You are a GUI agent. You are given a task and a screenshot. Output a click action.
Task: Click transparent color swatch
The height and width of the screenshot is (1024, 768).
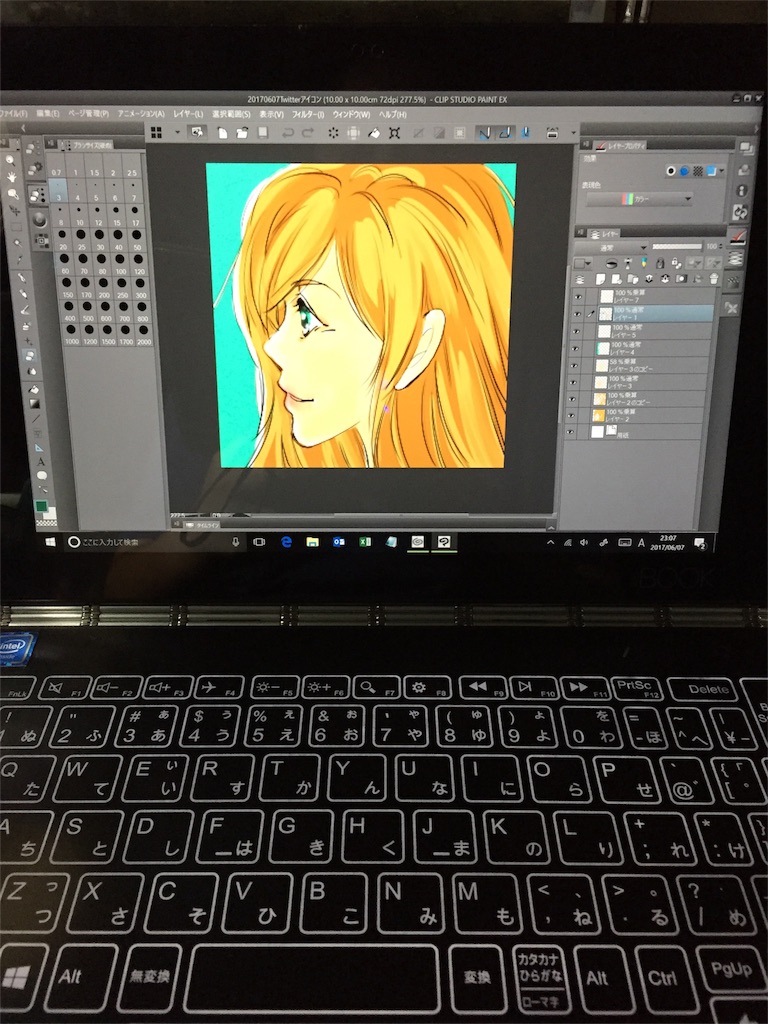tap(44, 522)
